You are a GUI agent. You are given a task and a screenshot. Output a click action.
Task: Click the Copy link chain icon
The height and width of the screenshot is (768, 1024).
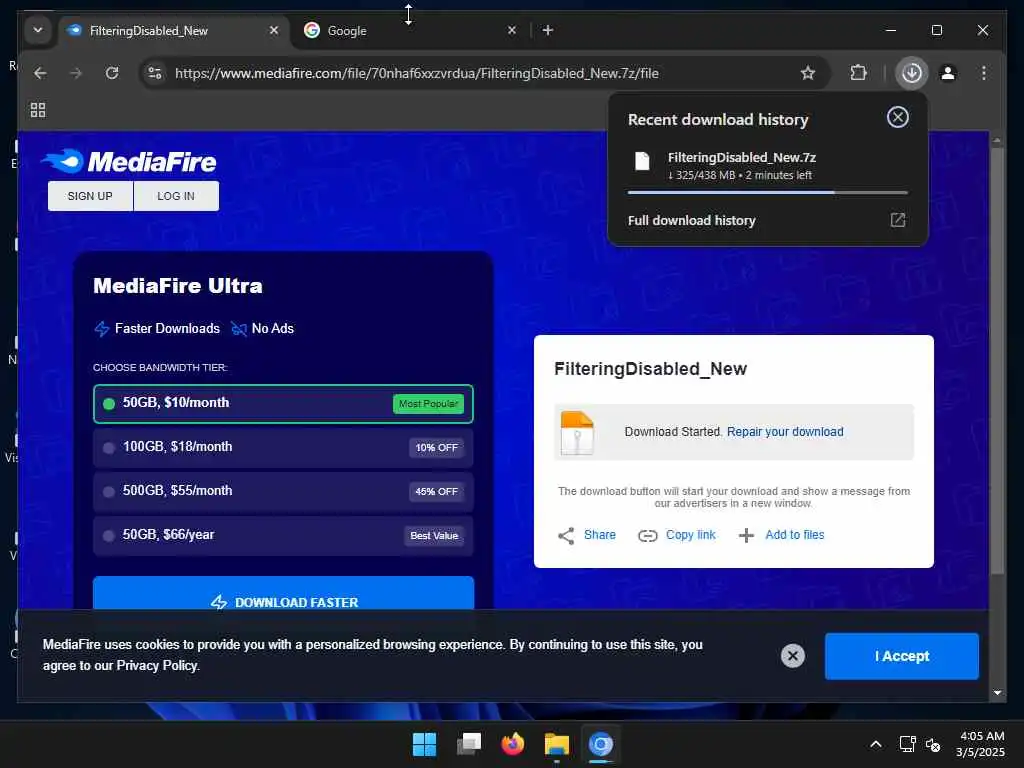(647, 536)
